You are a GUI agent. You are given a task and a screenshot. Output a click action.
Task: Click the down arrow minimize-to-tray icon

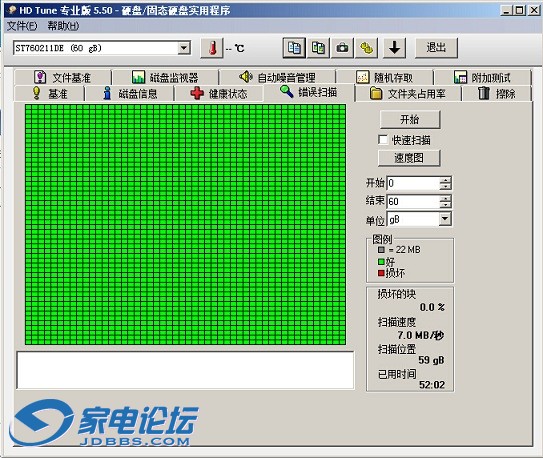394,48
